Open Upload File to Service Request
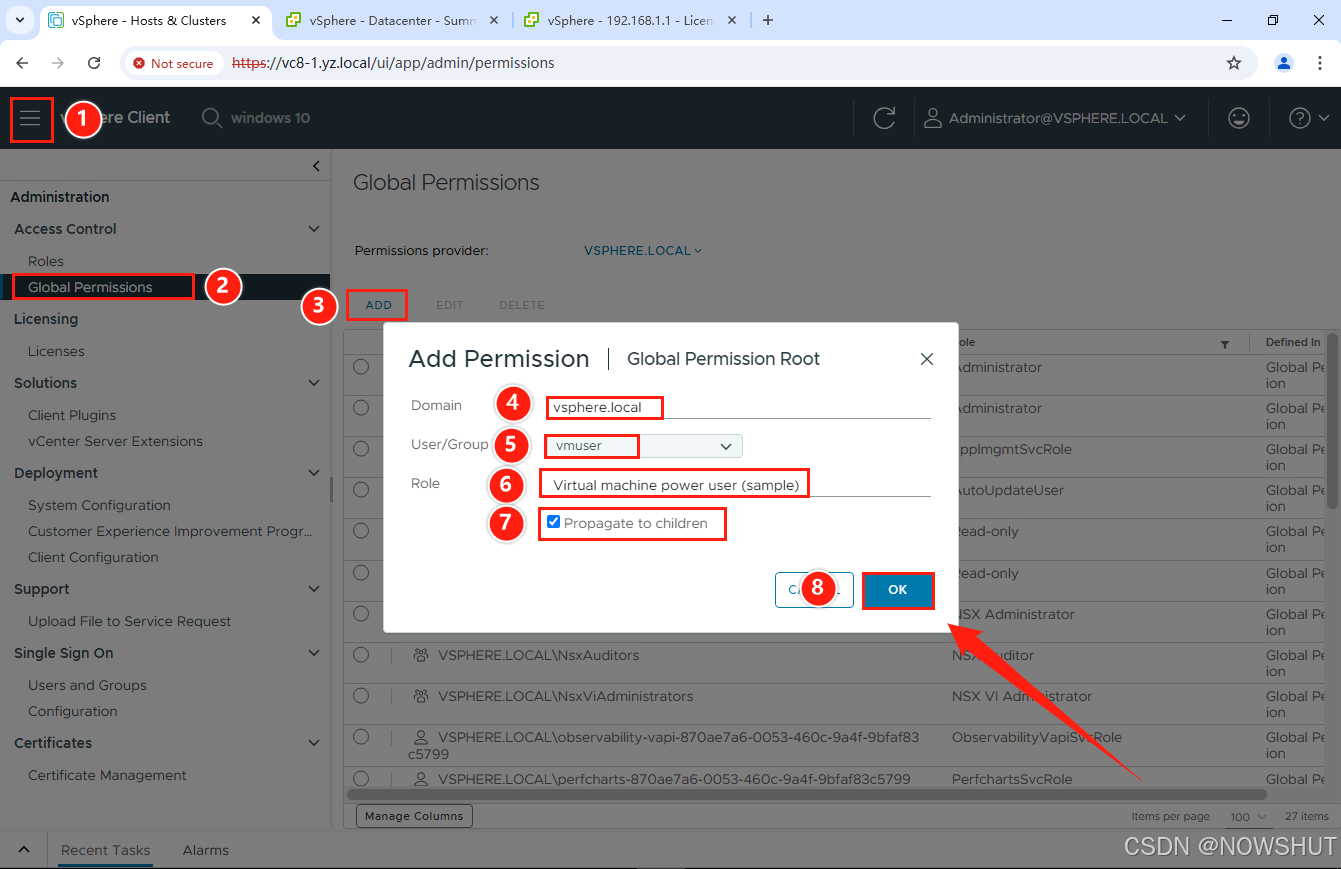 tap(129, 621)
